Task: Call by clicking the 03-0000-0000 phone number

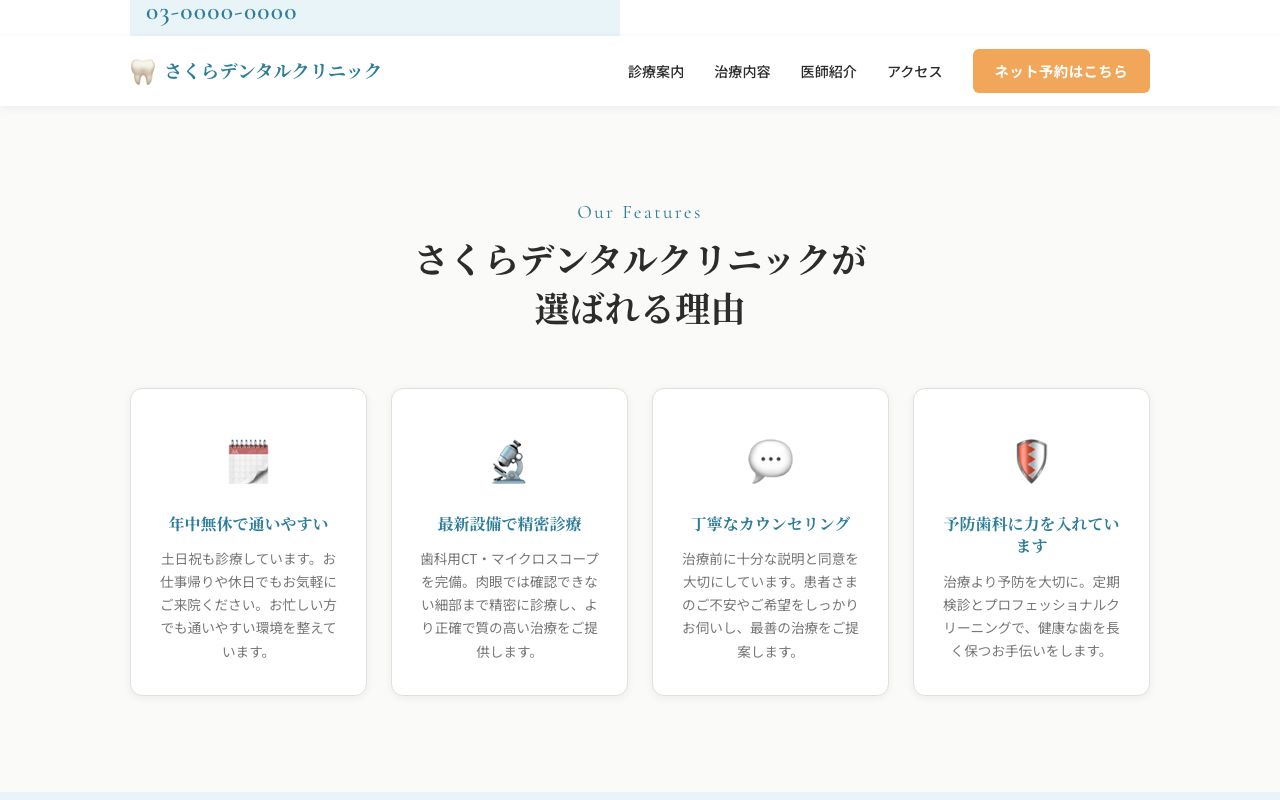Action: (221, 13)
